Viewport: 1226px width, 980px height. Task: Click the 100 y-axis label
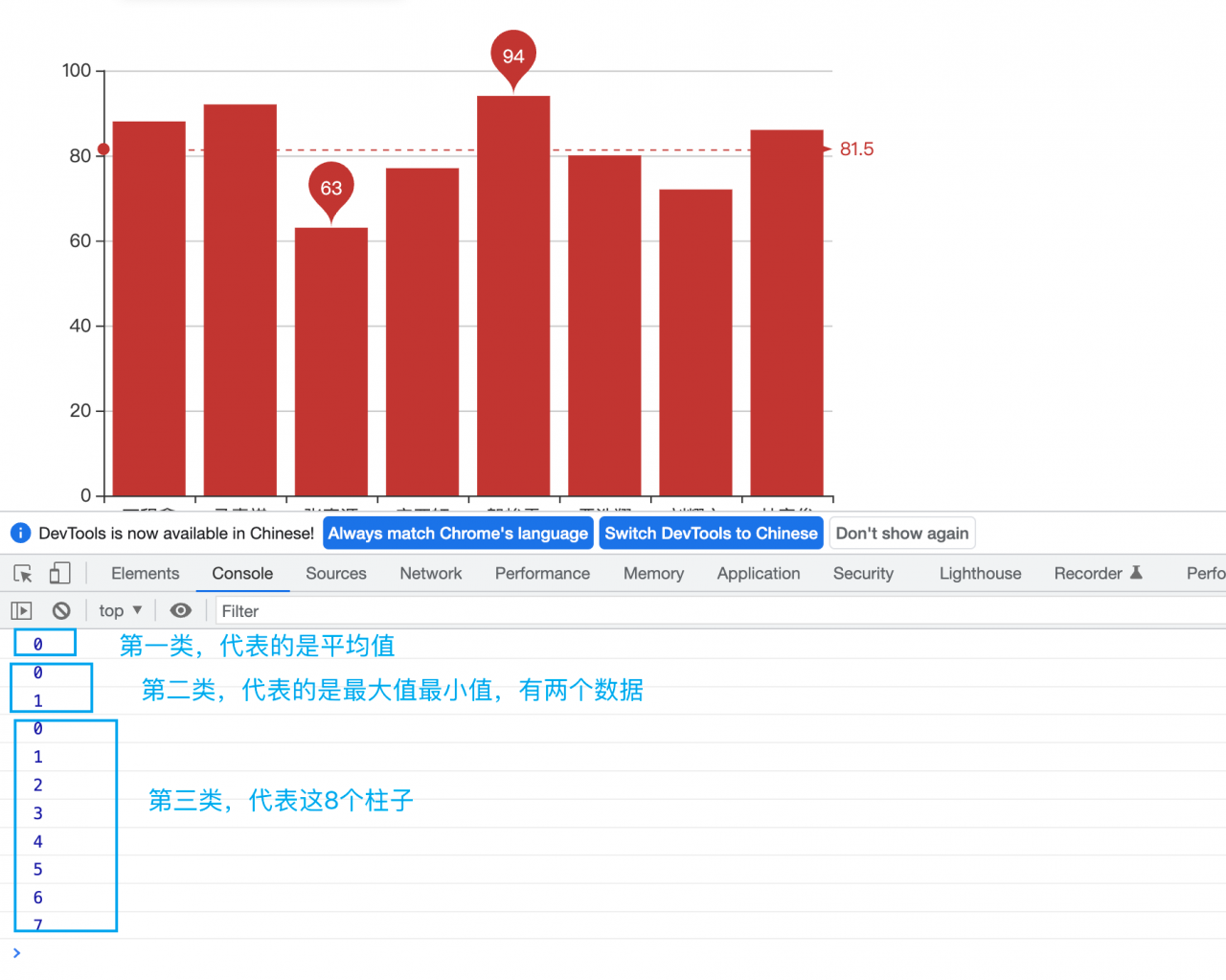click(77, 71)
